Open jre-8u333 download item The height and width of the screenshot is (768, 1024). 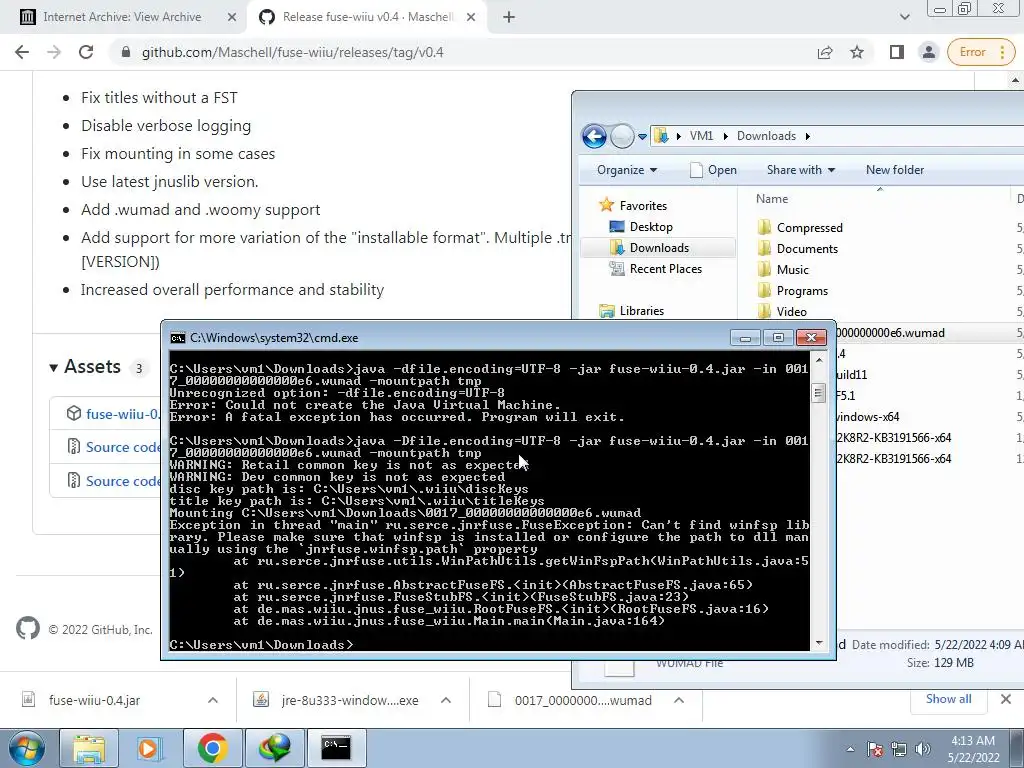click(349, 700)
